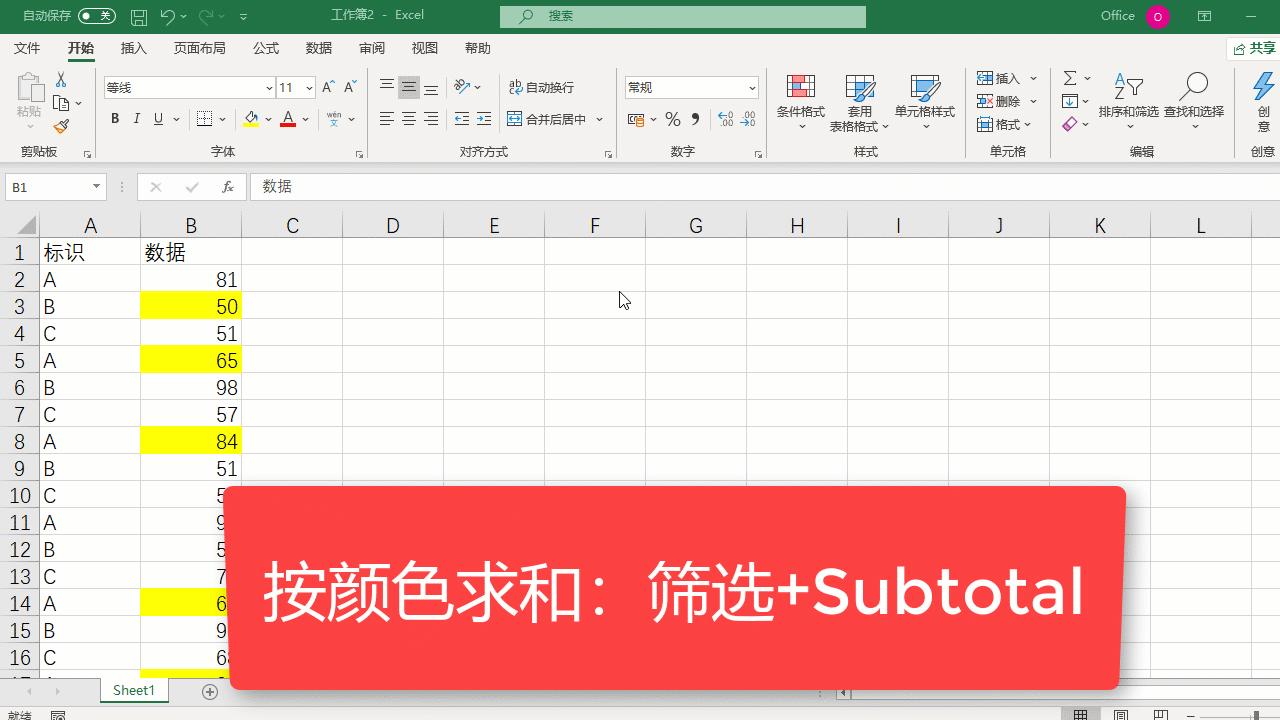Click the Share (共享) button

[1254, 48]
